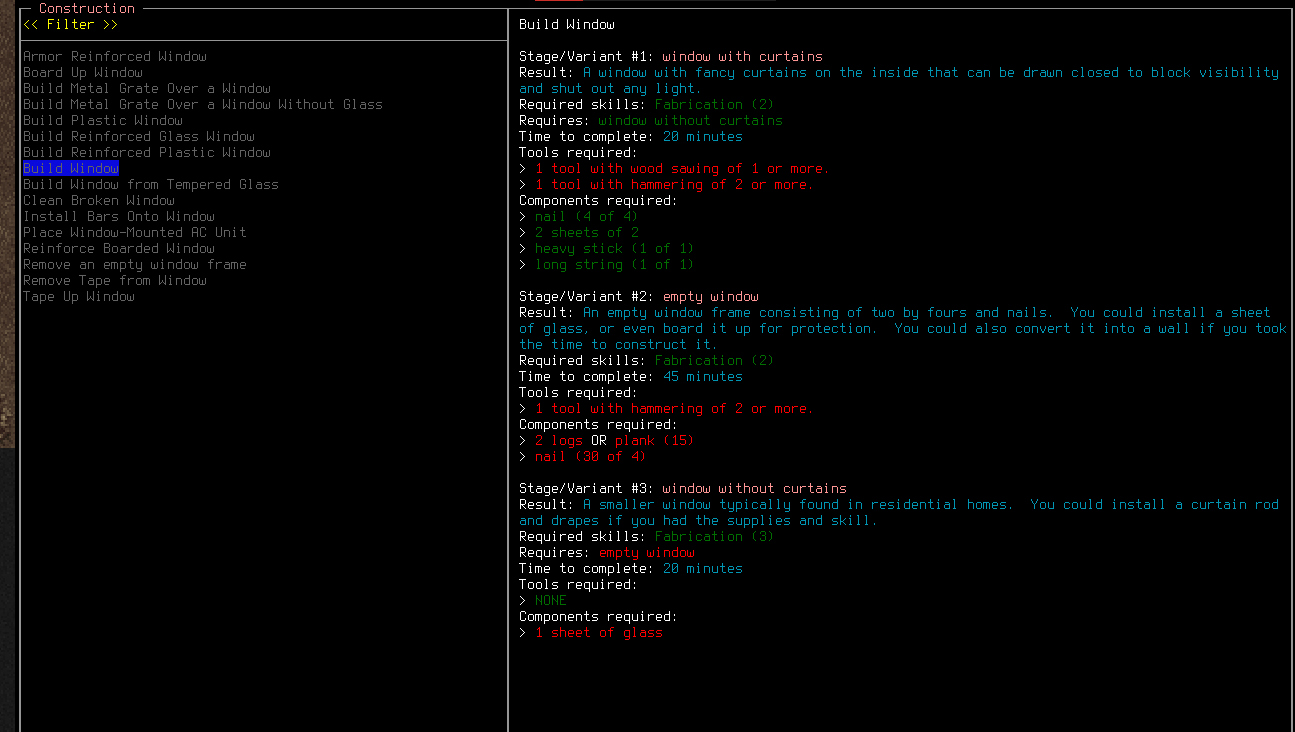Click the nail (4 of 4) component
Screen dimensions: 1295x732
pos(587,216)
